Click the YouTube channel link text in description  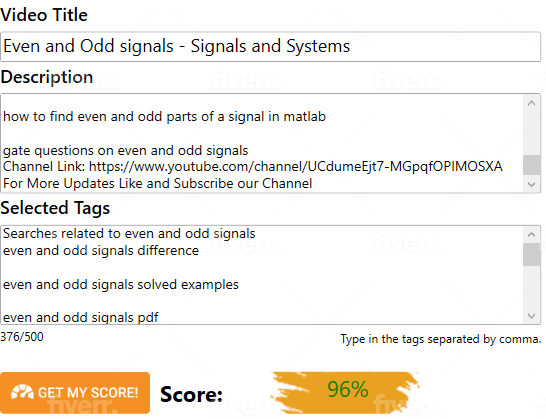(x=296, y=166)
